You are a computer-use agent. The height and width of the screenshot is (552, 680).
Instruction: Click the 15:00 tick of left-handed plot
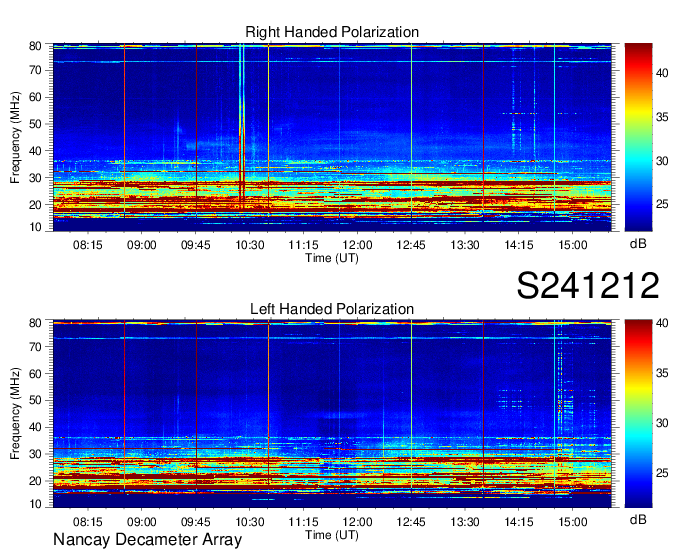(x=572, y=522)
